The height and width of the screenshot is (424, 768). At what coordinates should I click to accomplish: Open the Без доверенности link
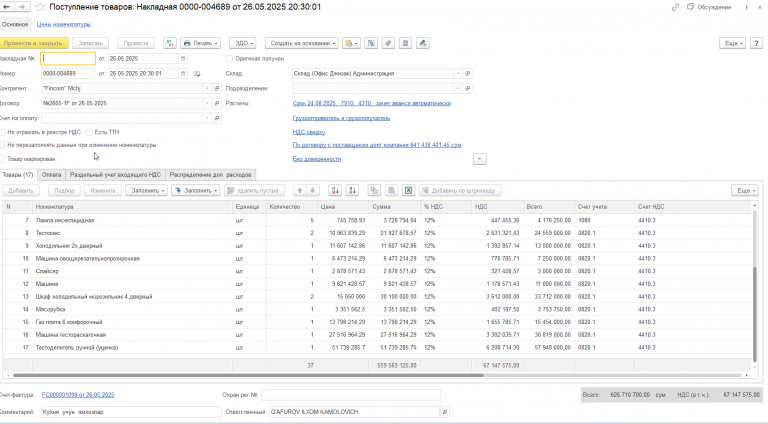pyautogui.click(x=317, y=159)
